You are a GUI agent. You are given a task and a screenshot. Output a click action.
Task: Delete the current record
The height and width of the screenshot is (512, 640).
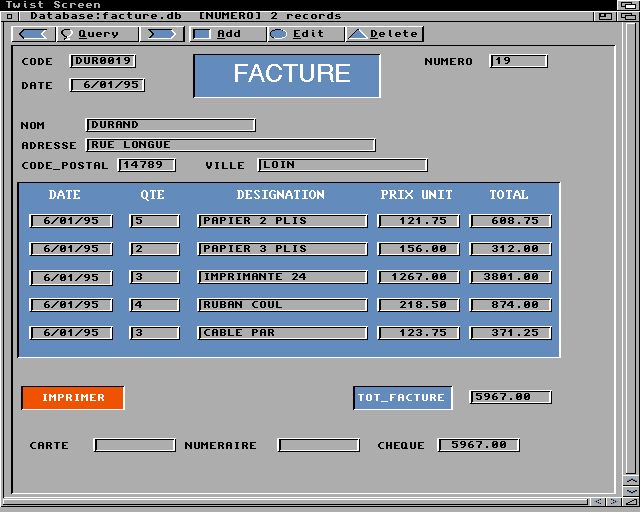coord(384,34)
